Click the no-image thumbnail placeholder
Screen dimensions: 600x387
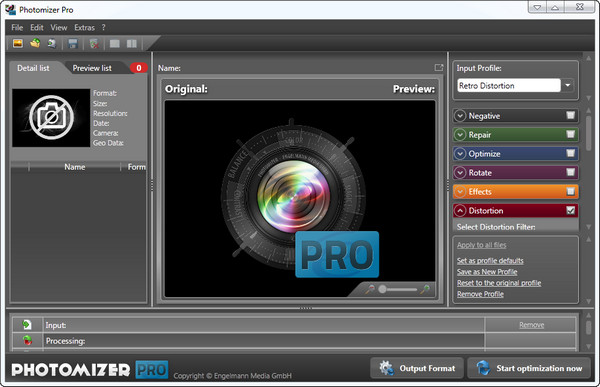[51, 118]
